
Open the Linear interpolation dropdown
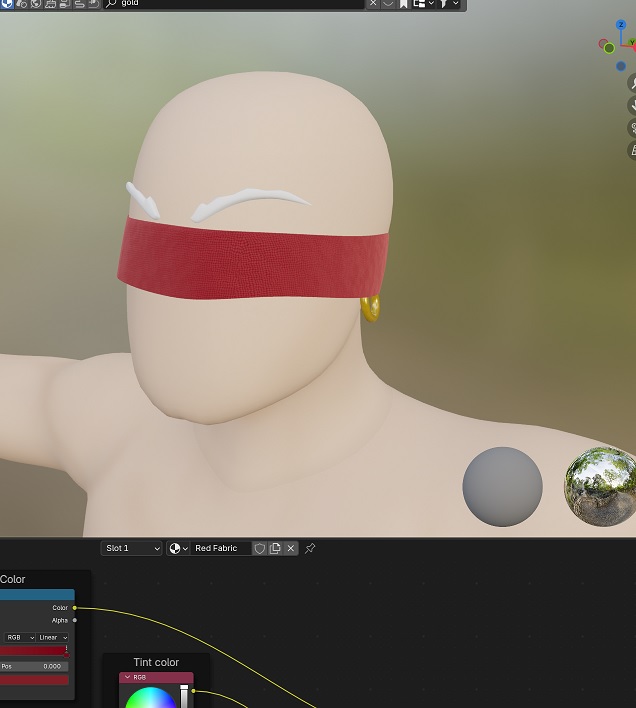coord(53,637)
